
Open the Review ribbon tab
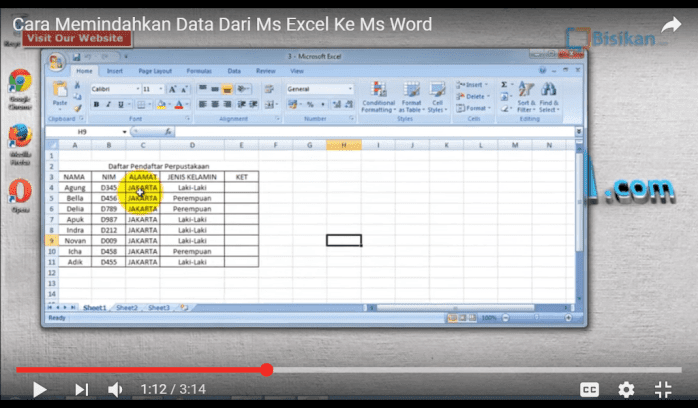click(x=266, y=71)
